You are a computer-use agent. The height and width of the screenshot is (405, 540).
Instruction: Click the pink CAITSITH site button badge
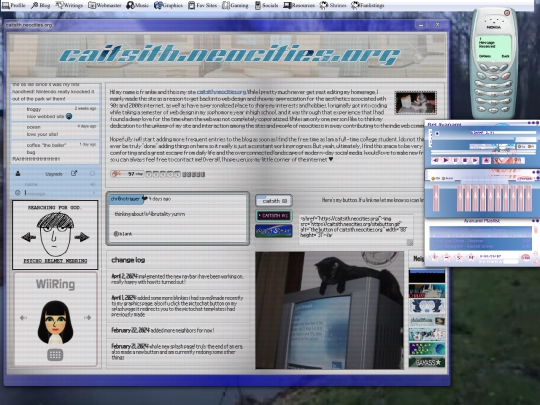[274, 216]
